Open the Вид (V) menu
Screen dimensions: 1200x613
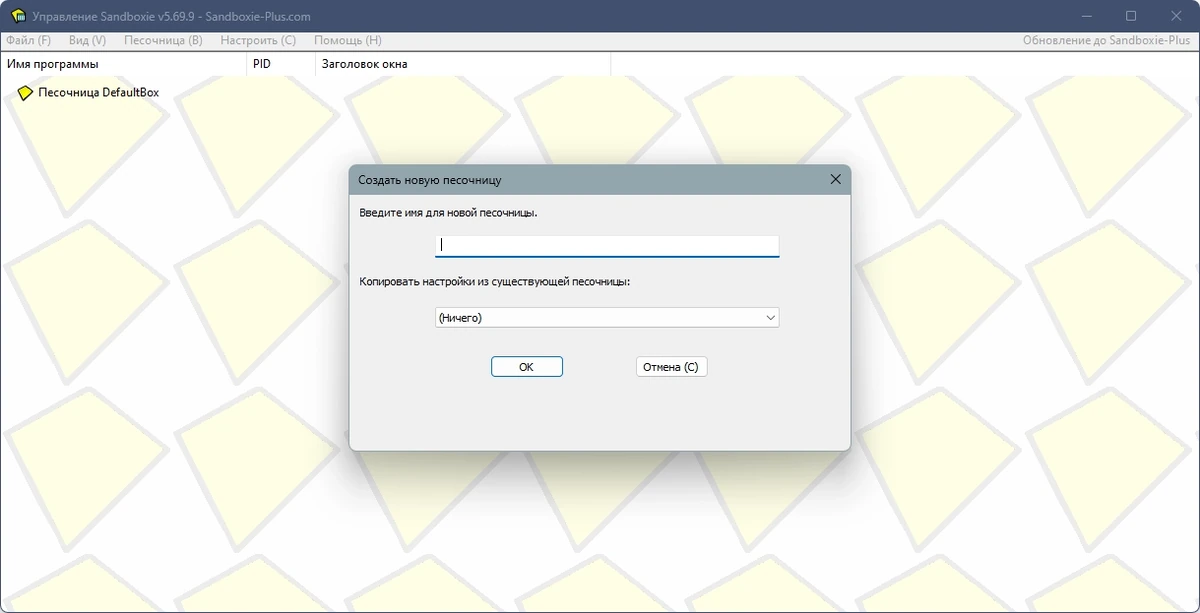pos(87,41)
